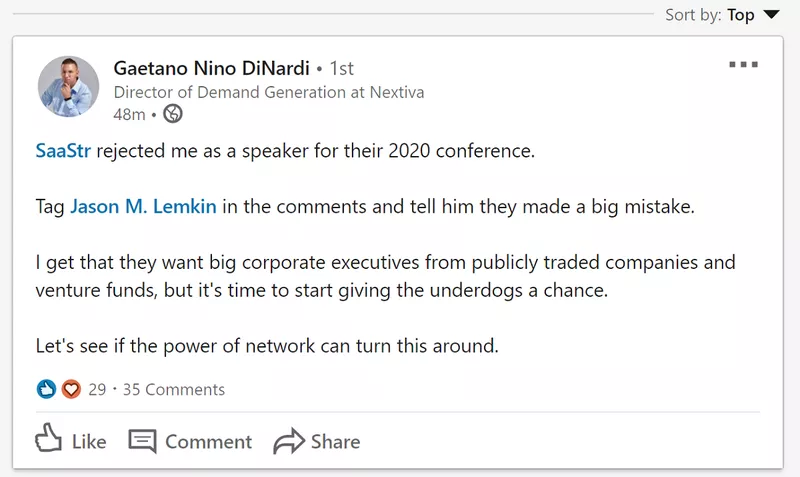Click the blue like reaction icon
Screen dimensions: 800x477
tap(46, 389)
